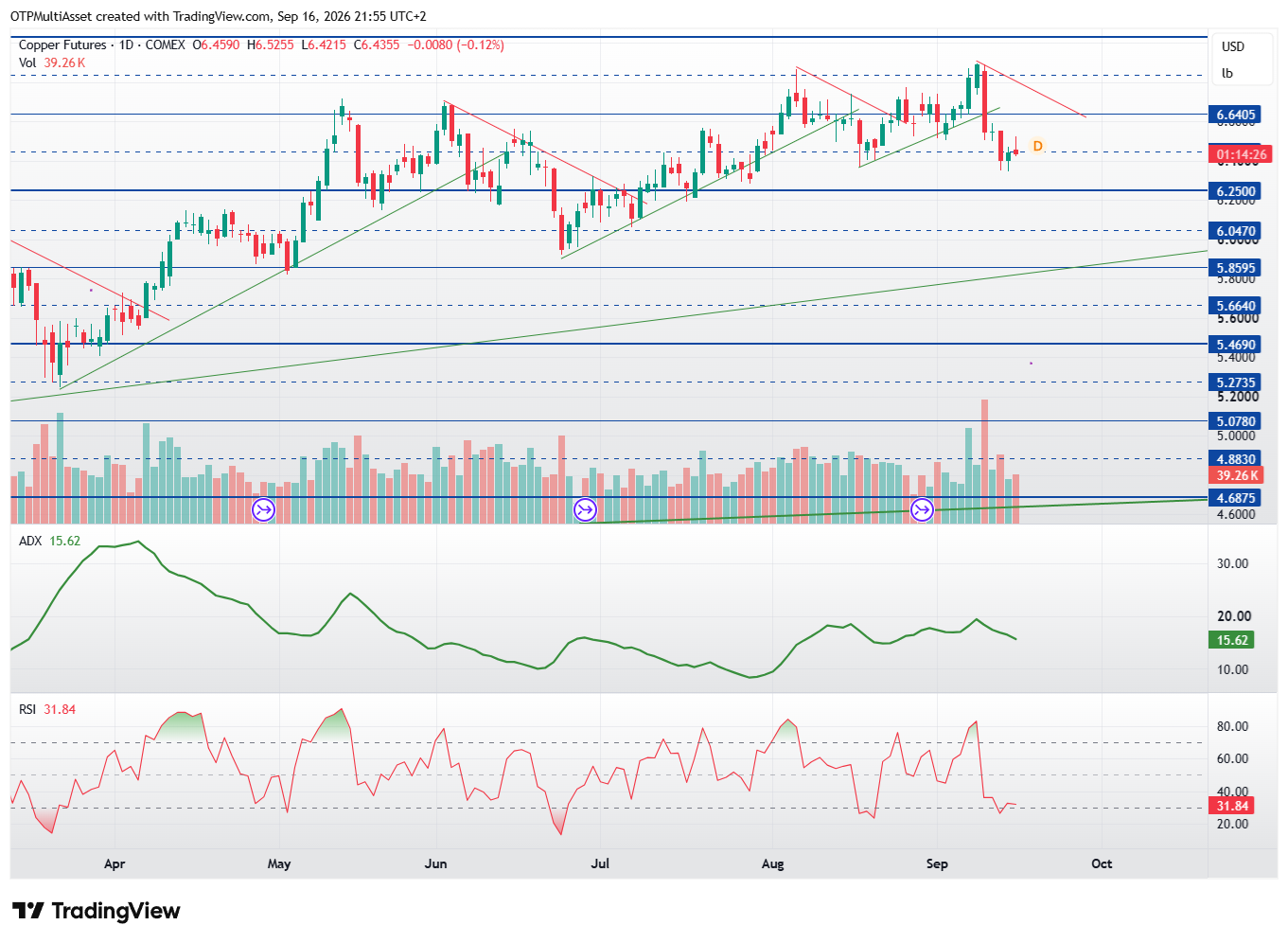1288x943 pixels.
Task: Select the Copper Futures symbol title
Action: click(x=63, y=44)
